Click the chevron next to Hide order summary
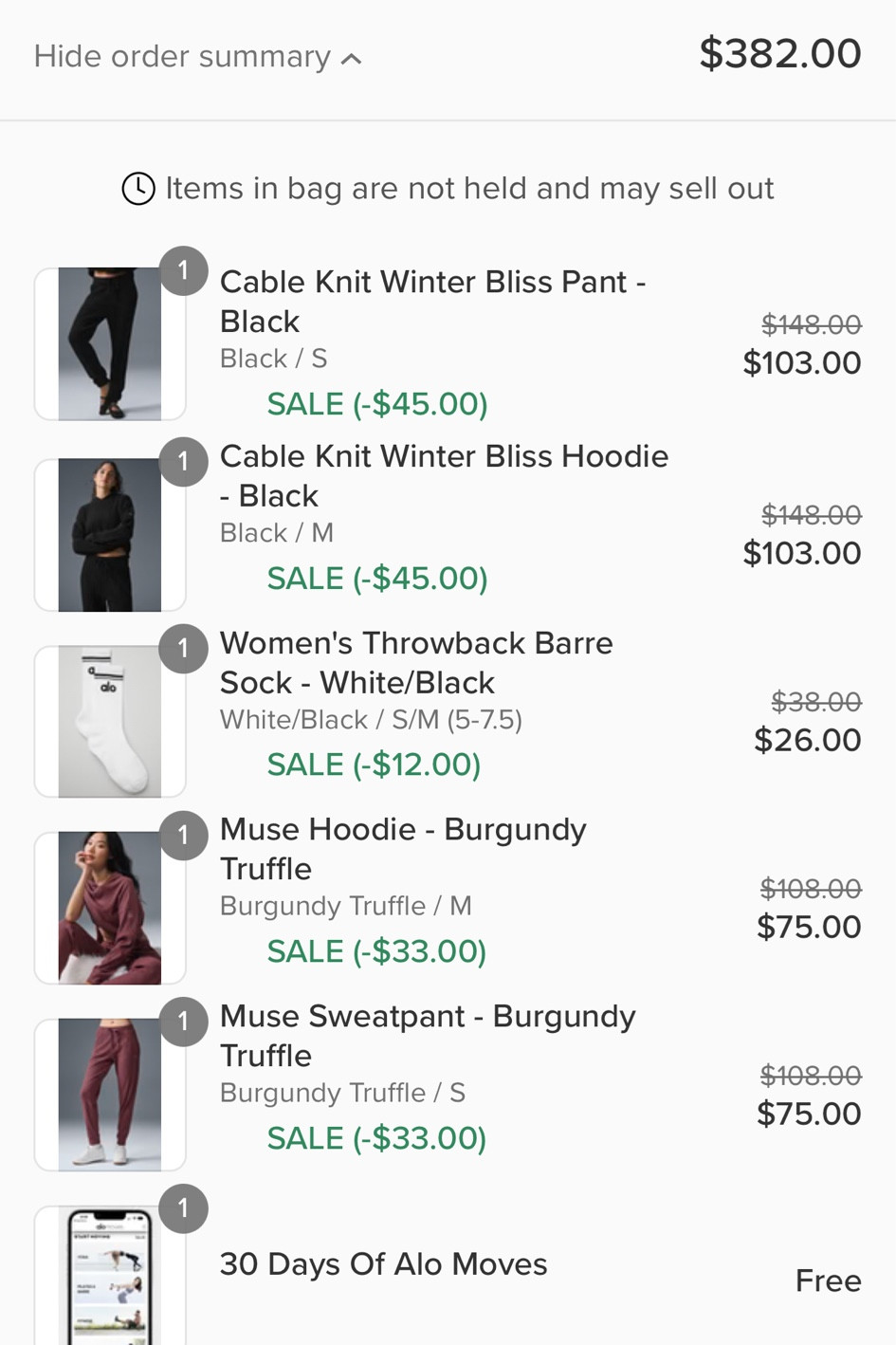The image size is (896, 1345). pyautogui.click(x=349, y=57)
